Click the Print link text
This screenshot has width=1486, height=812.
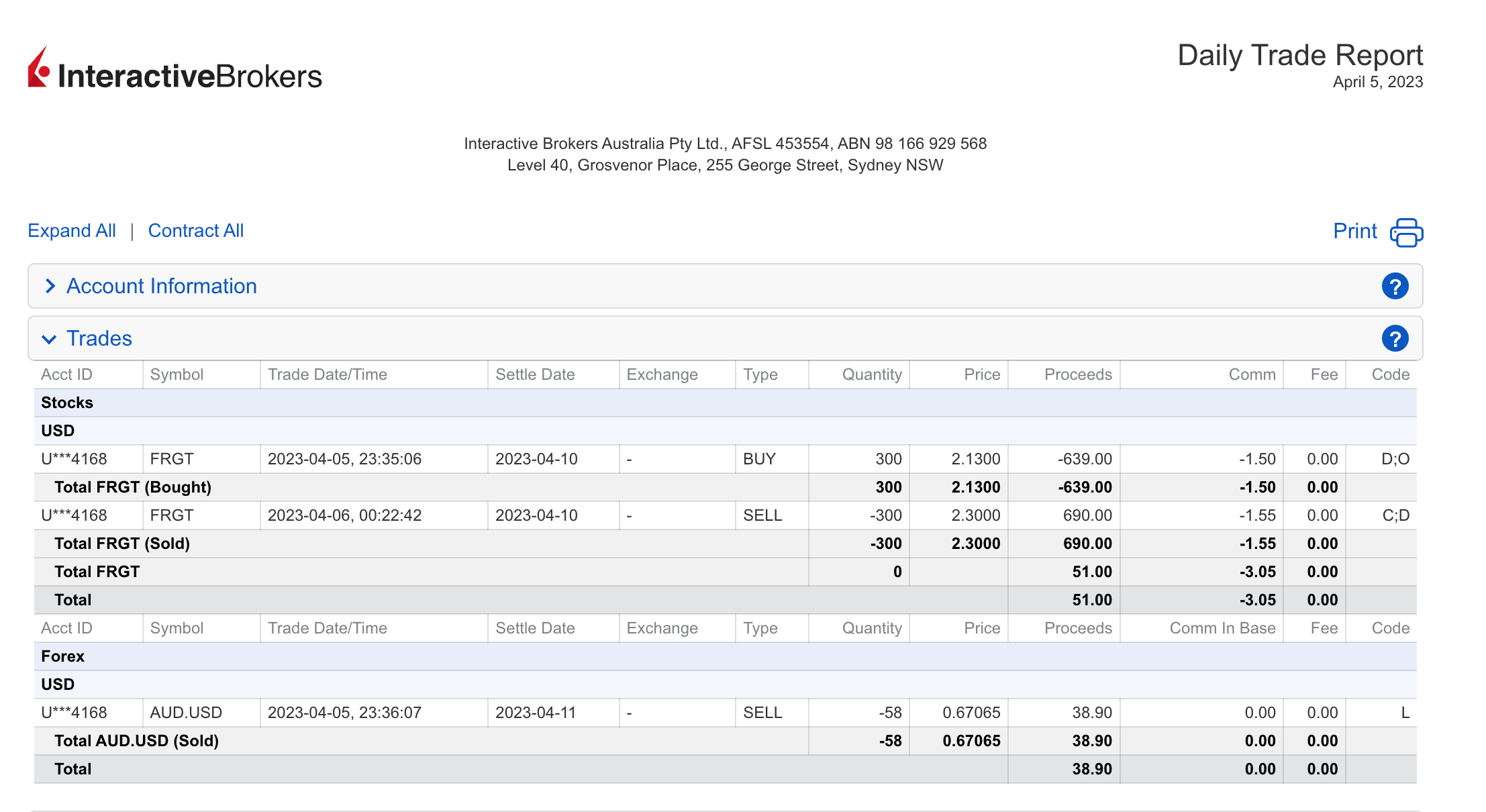coord(1354,232)
